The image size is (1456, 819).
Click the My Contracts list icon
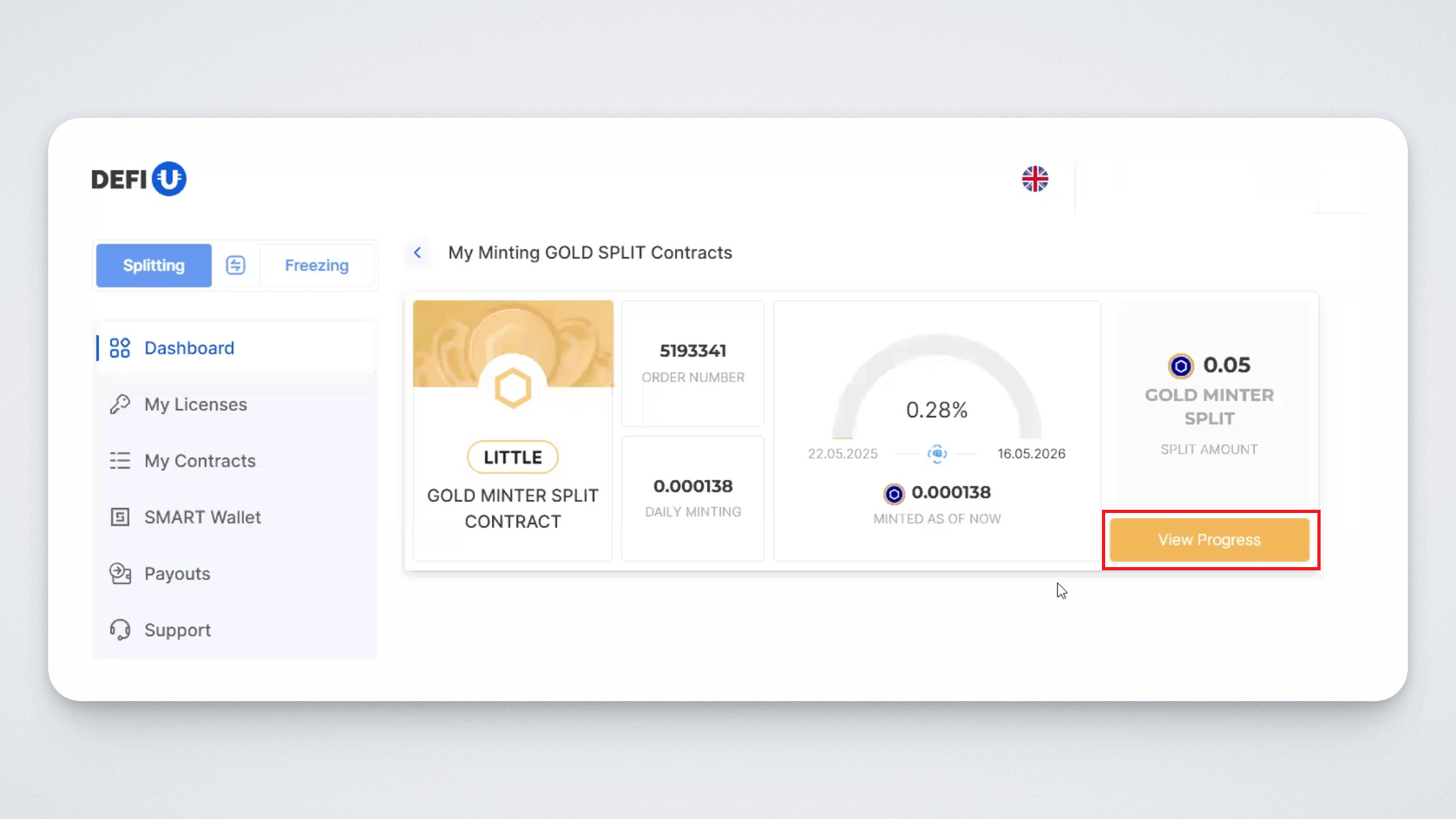coord(120,461)
